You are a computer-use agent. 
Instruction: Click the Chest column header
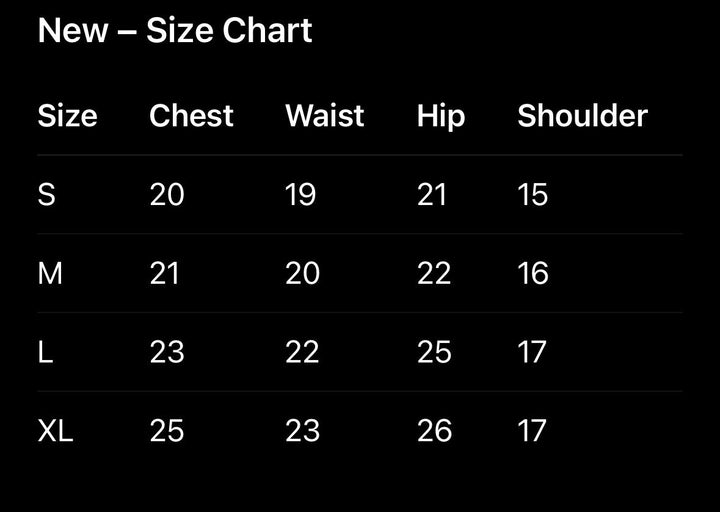[191, 116]
